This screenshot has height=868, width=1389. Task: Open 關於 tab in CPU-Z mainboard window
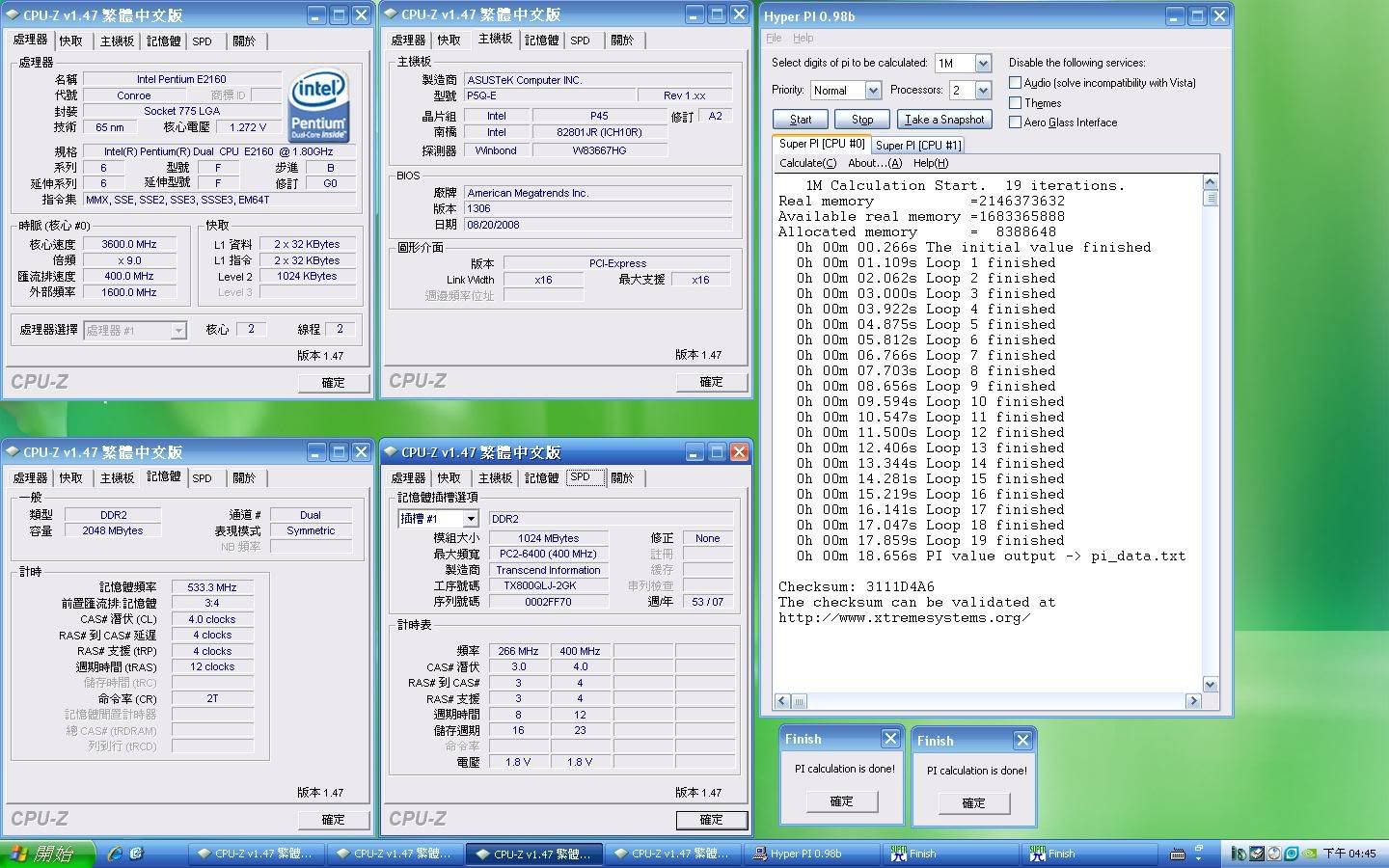pyautogui.click(x=623, y=41)
